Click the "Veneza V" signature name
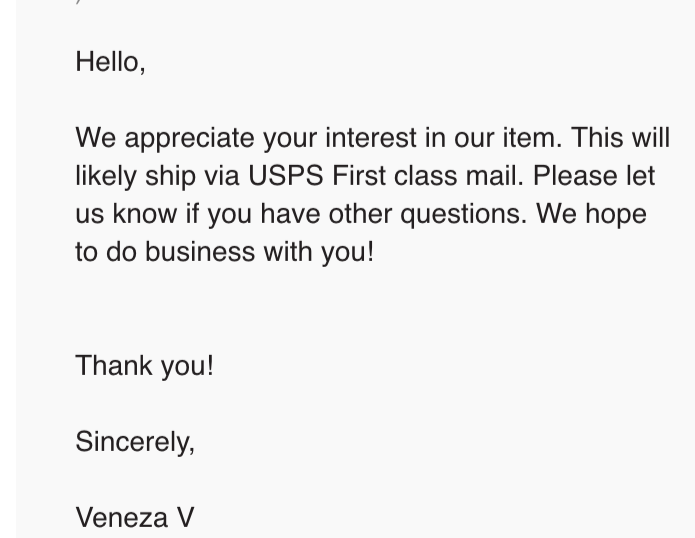695x538 pixels. click(x=134, y=517)
